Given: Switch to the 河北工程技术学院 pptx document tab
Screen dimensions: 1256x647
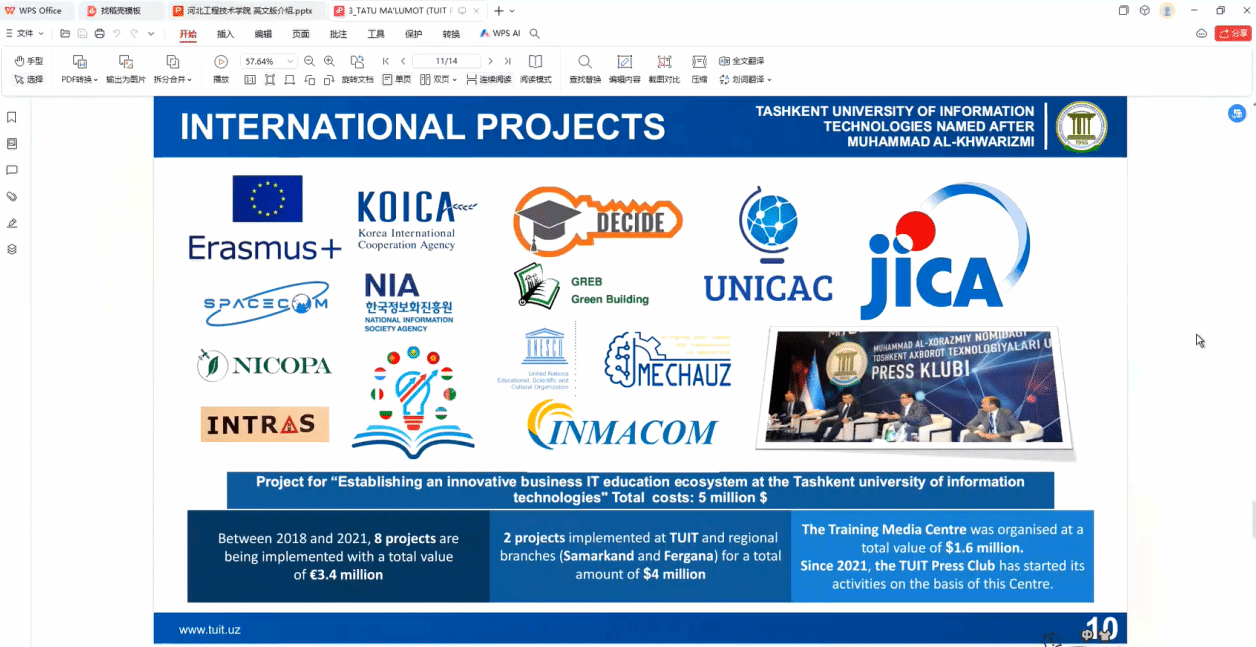Looking at the screenshot, I should [249, 10].
